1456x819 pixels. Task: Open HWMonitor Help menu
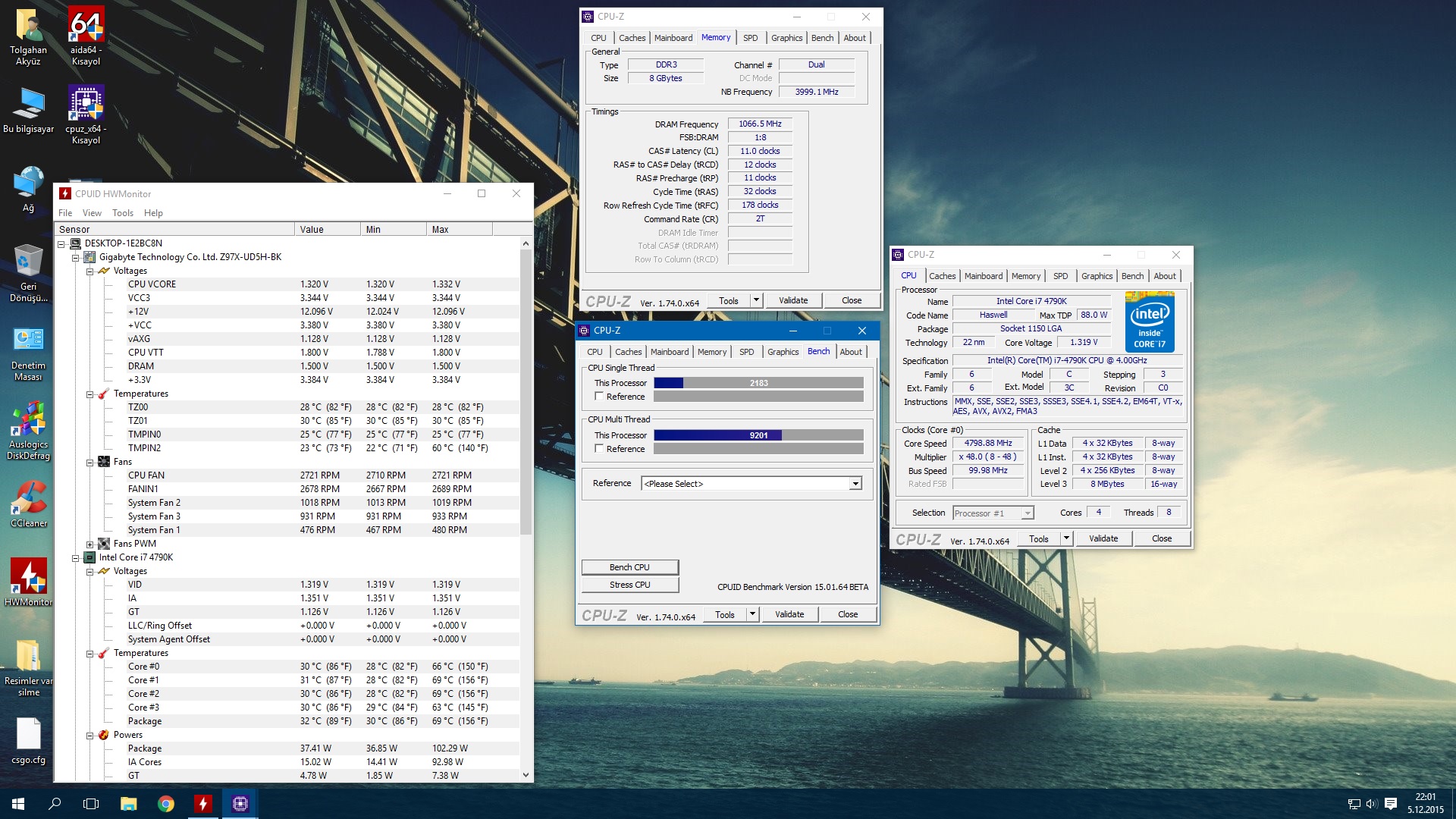click(x=153, y=213)
